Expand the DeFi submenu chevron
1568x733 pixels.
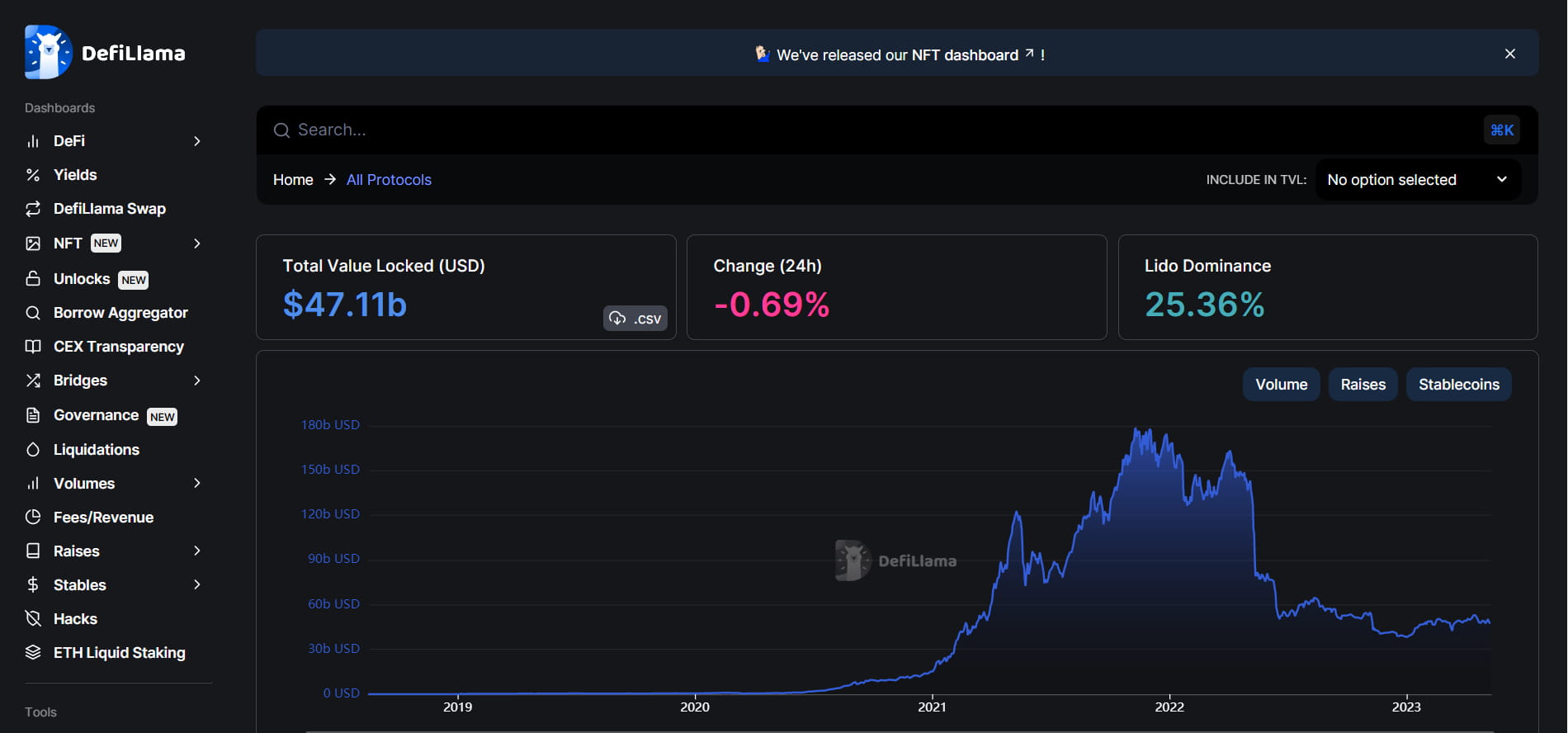(x=197, y=141)
